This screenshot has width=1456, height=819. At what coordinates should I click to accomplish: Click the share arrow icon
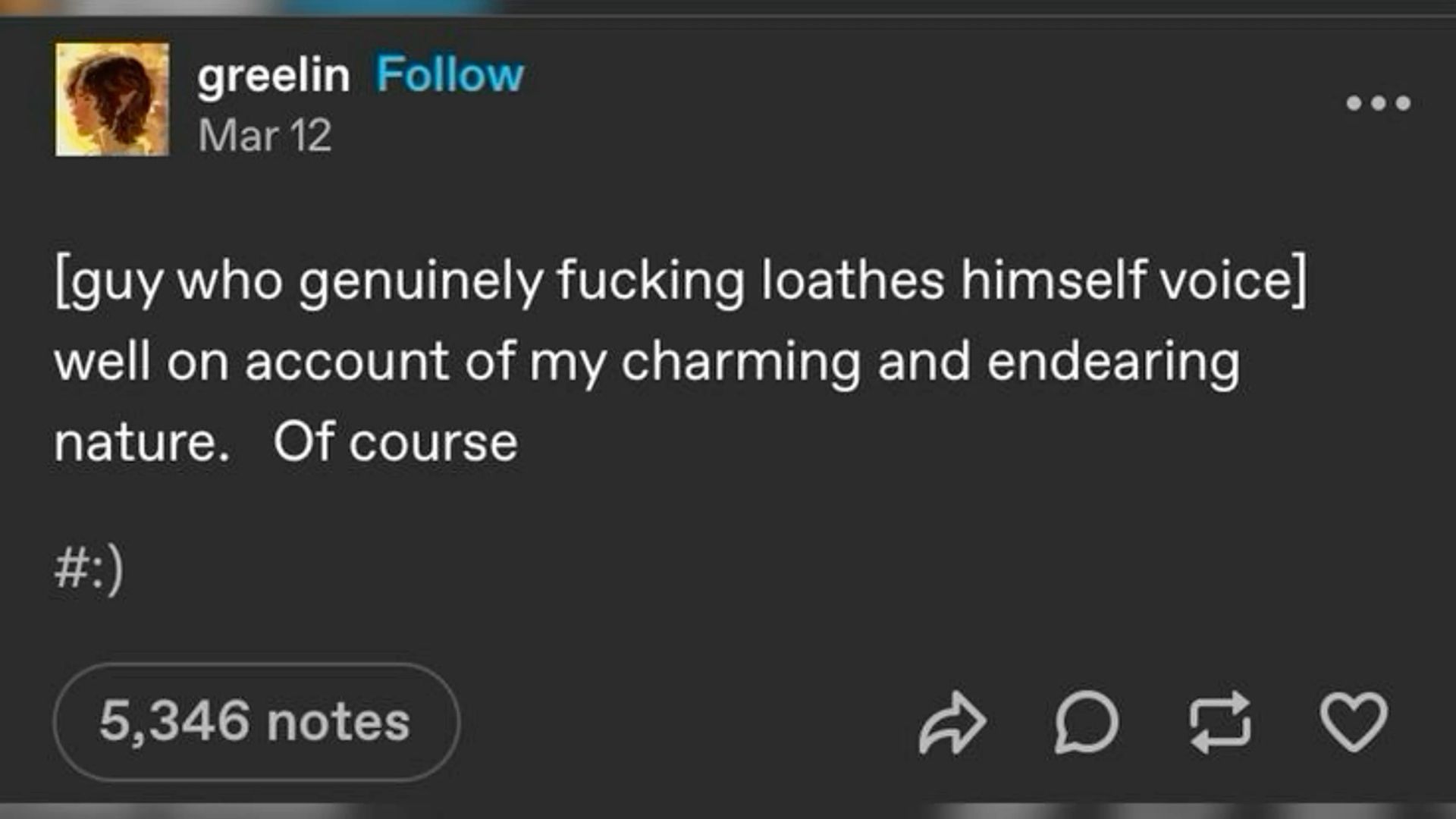click(952, 722)
